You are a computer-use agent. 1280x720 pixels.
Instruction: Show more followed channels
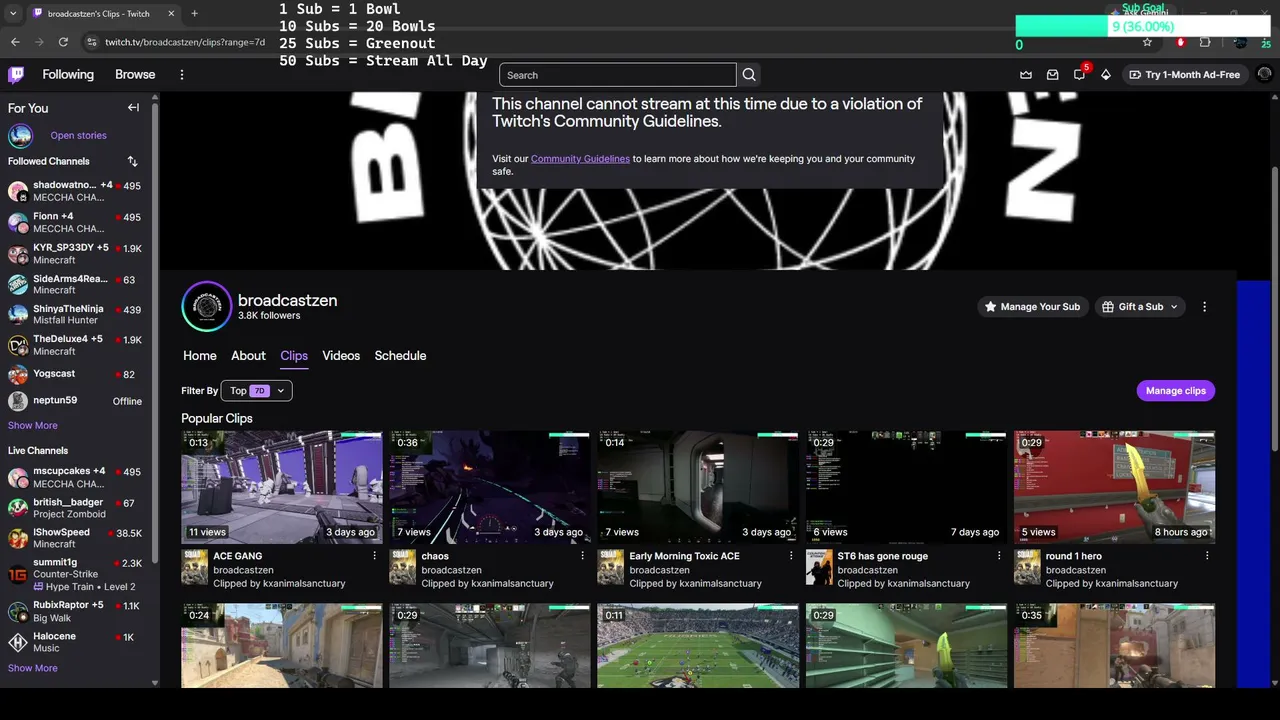[x=33, y=426]
